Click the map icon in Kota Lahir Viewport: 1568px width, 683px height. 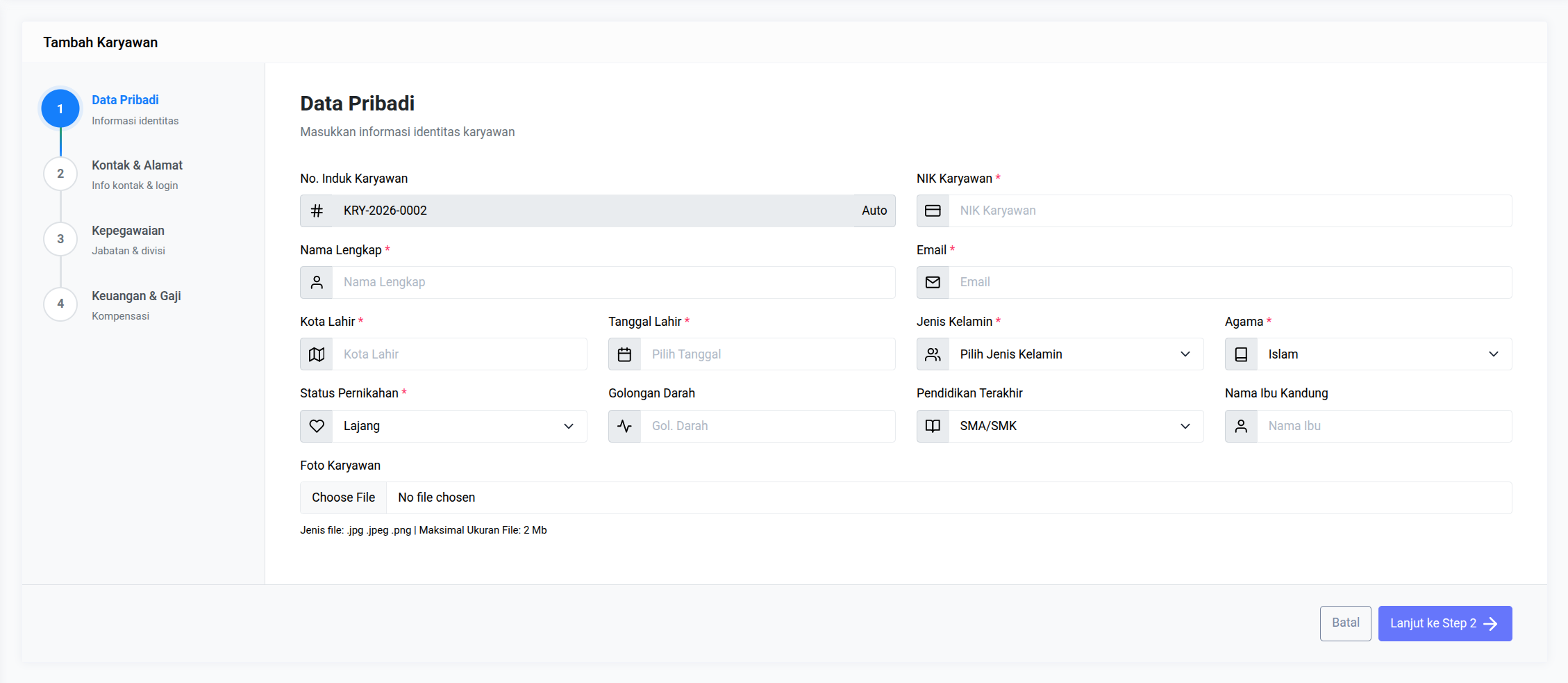pos(317,354)
